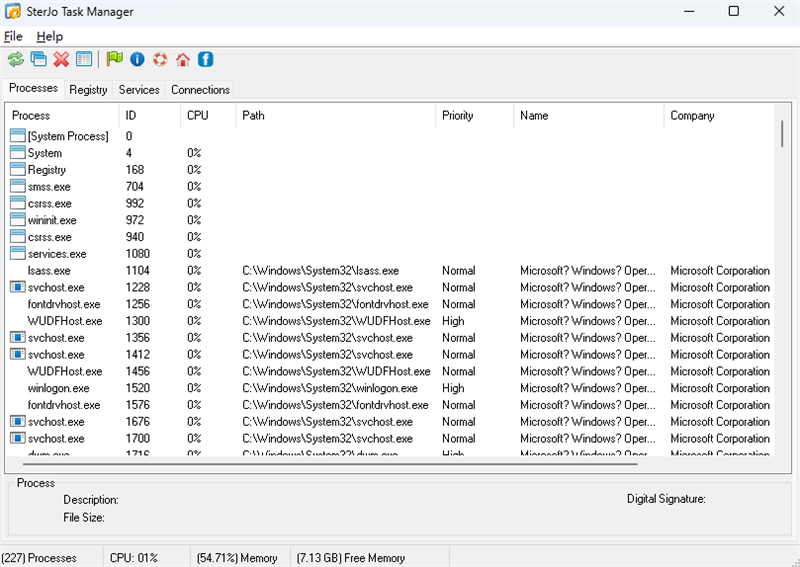Viewport: 800px width, 567px height.
Task: Sort by the Name column header
Action: click(589, 115)
